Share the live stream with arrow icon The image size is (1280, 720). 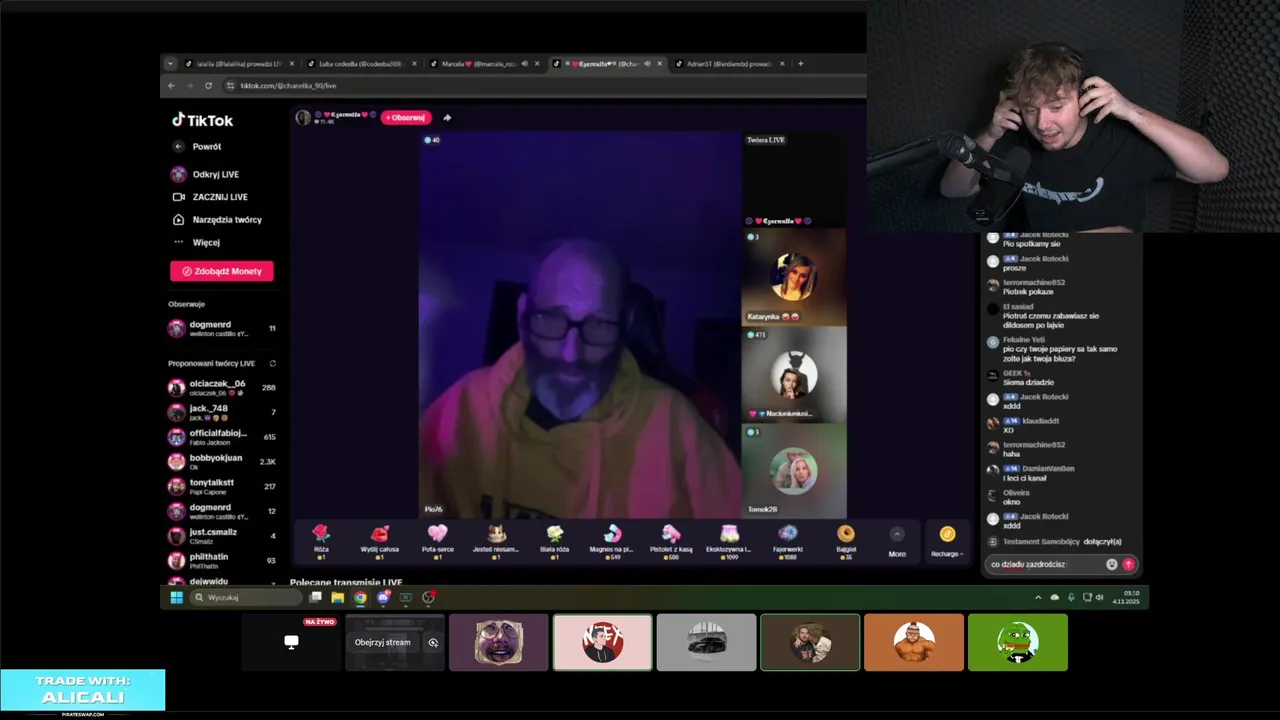pyautogui.click(x=447, y=117)
